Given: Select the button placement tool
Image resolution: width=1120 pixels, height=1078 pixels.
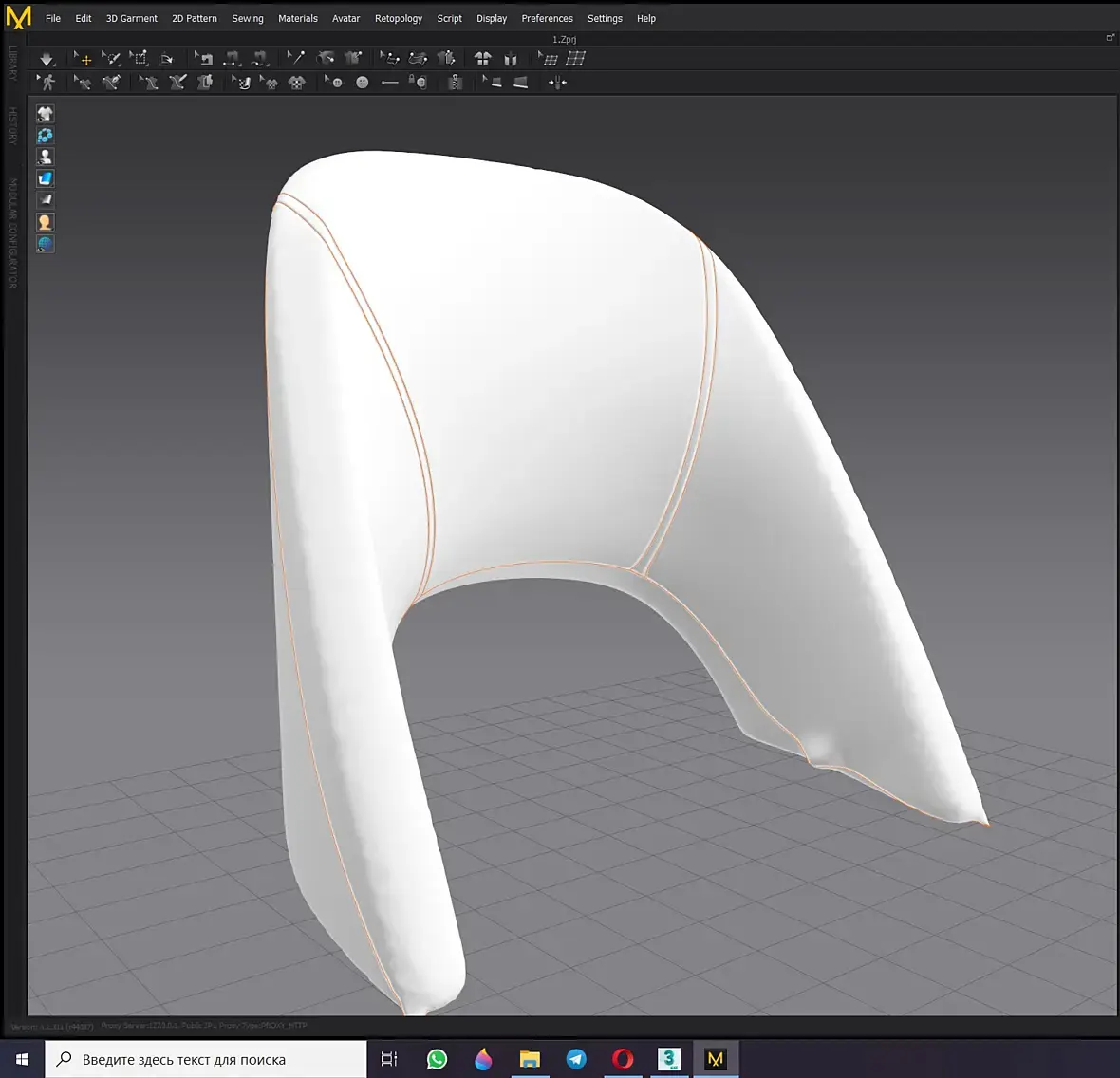Looking at the screenshot, I should pyautogui.click(x=362, y=83).
